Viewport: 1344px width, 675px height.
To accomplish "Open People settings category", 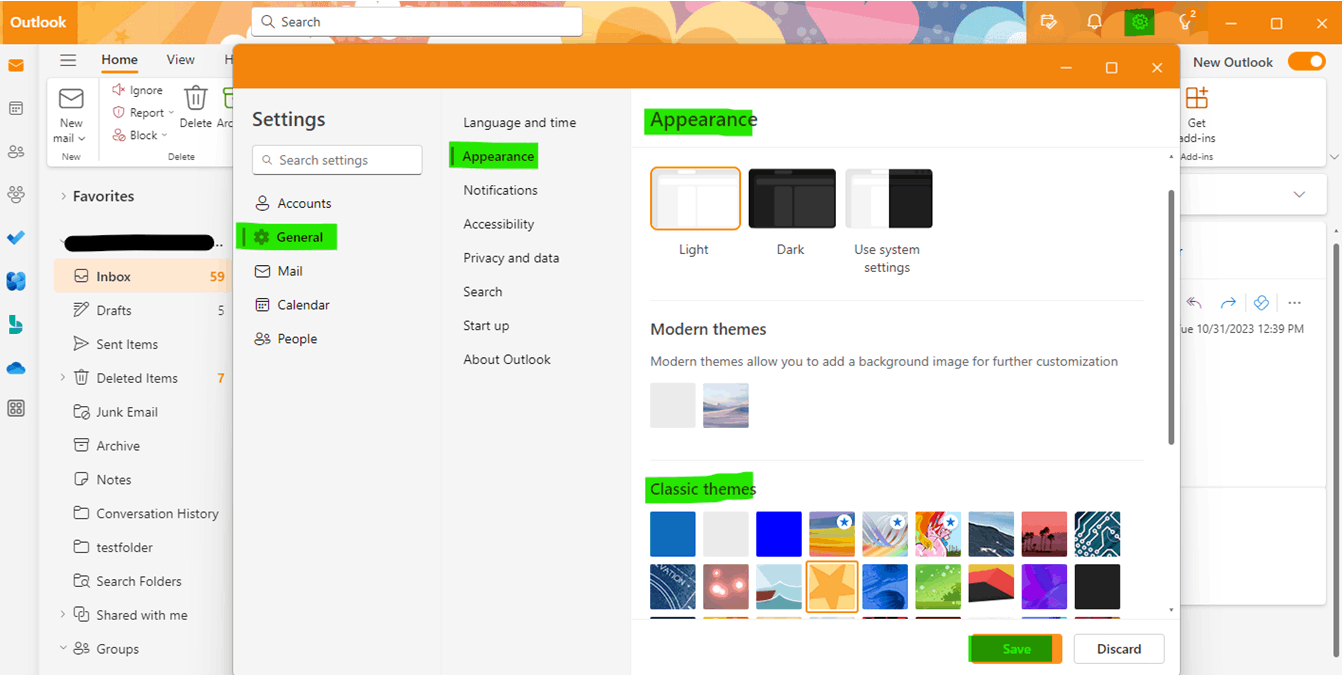I will pyautogui.click(x=286, y=339).
